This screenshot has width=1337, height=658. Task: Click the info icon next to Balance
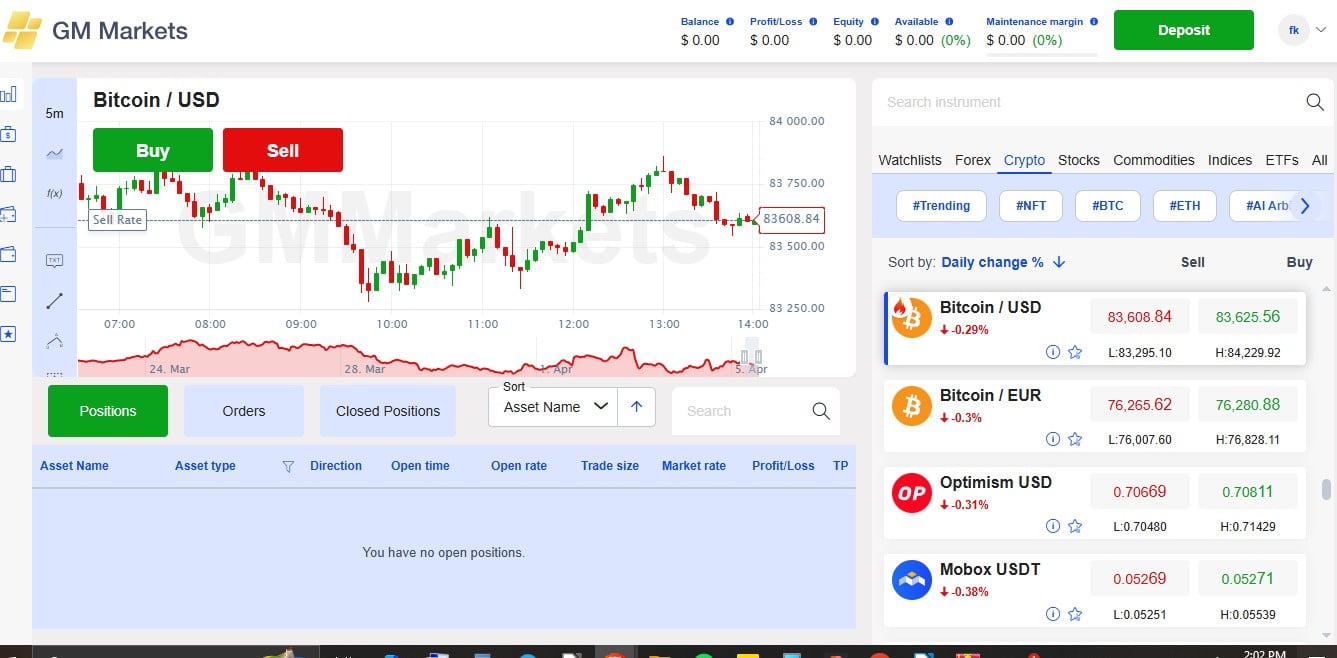click(730, 21)
